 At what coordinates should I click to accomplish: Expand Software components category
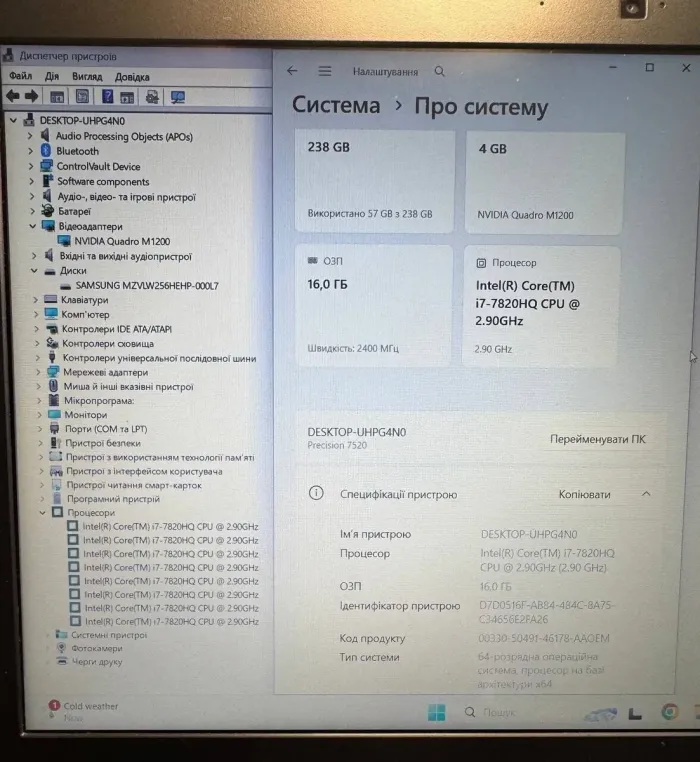32,181
